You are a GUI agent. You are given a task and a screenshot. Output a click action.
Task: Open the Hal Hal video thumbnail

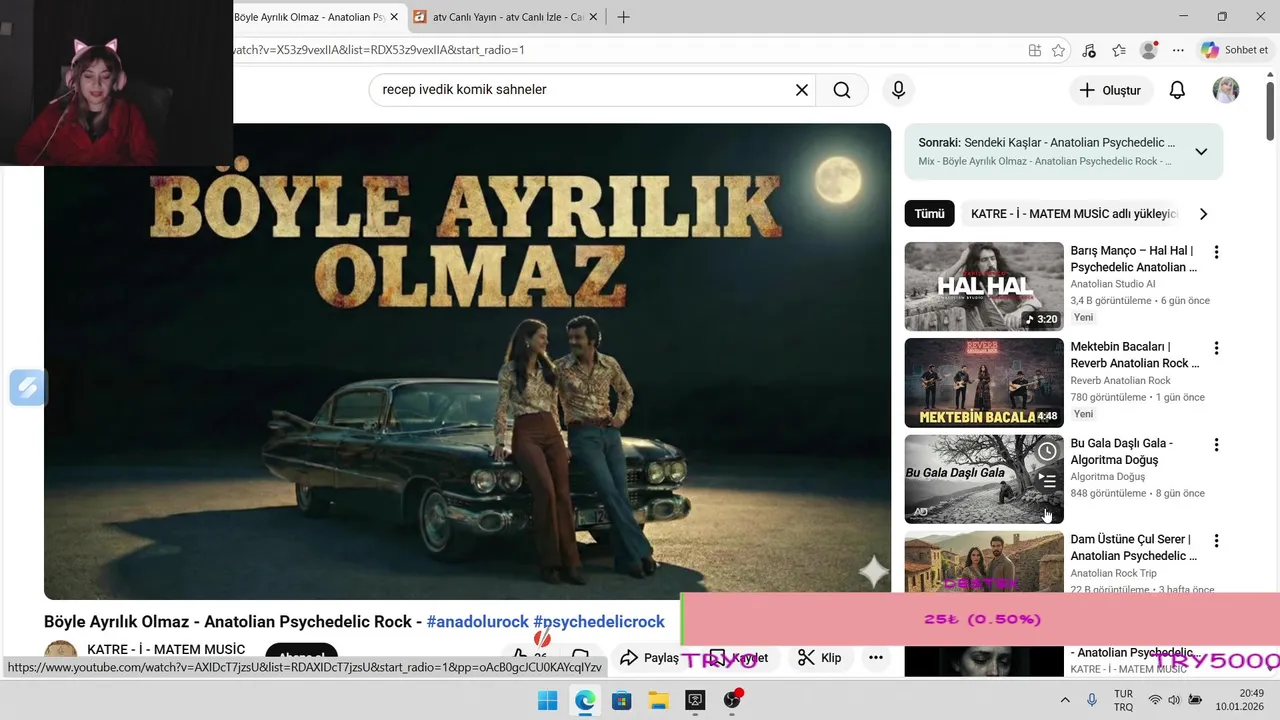tap(984, 286)
